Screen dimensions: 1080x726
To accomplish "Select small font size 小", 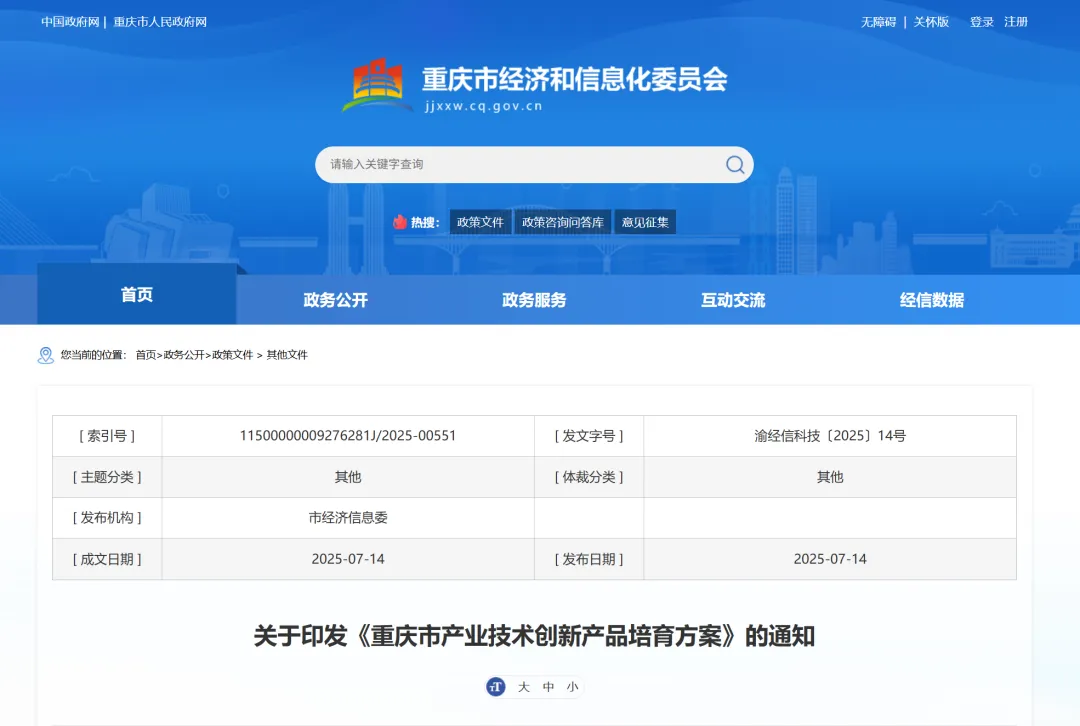I will click(572, 687).
